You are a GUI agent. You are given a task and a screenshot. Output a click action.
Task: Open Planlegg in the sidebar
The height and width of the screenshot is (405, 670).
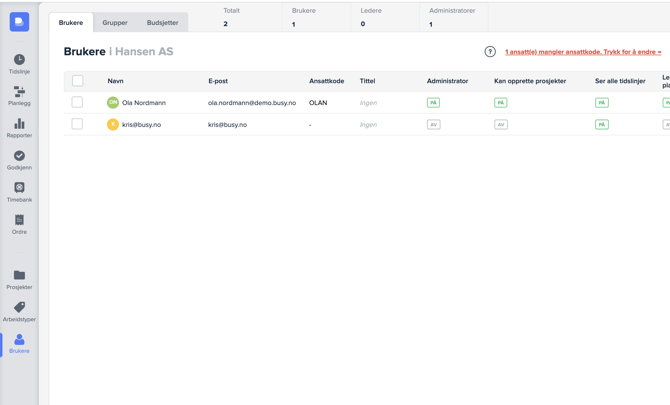(19, 96)
